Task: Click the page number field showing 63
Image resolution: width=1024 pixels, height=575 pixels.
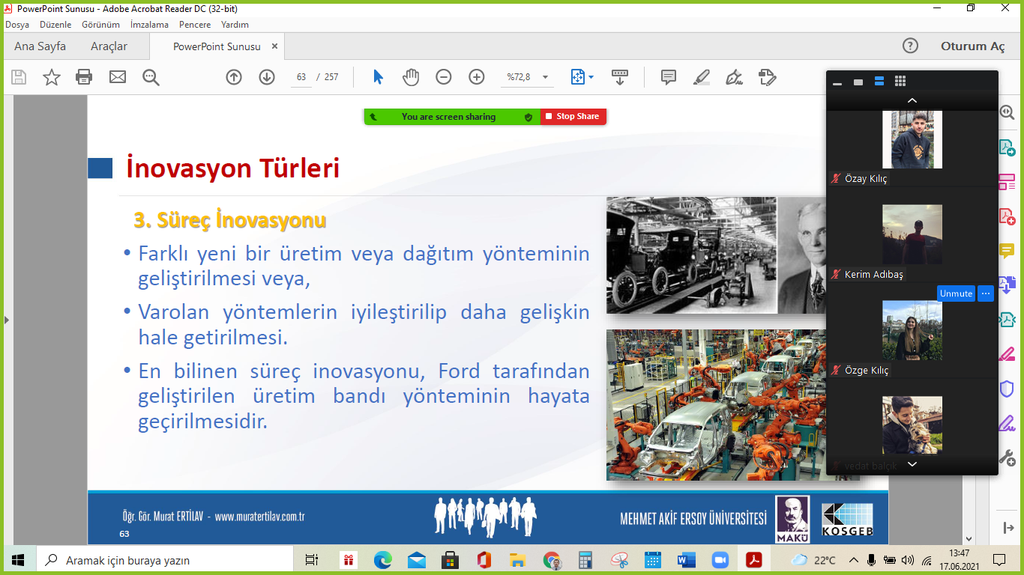Action: pyautogui.click(x=301, y=77)
